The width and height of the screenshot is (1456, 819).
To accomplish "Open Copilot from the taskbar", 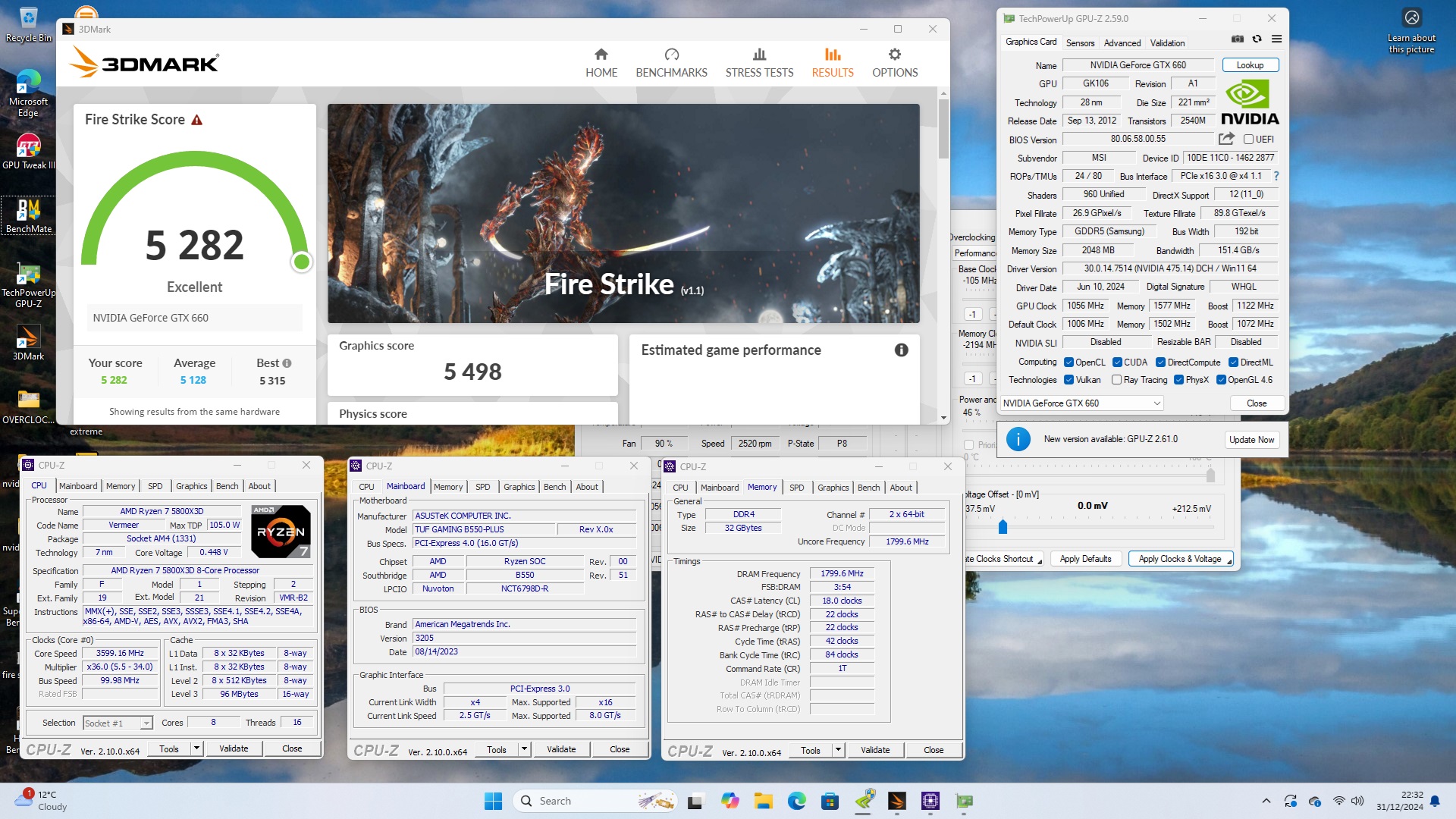I will coord(730,801).
